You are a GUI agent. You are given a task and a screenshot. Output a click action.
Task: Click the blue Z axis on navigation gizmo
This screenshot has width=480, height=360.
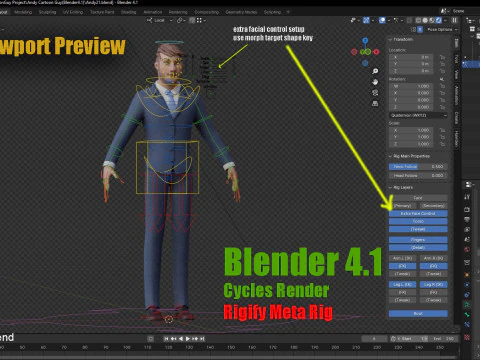pos(365,40)
